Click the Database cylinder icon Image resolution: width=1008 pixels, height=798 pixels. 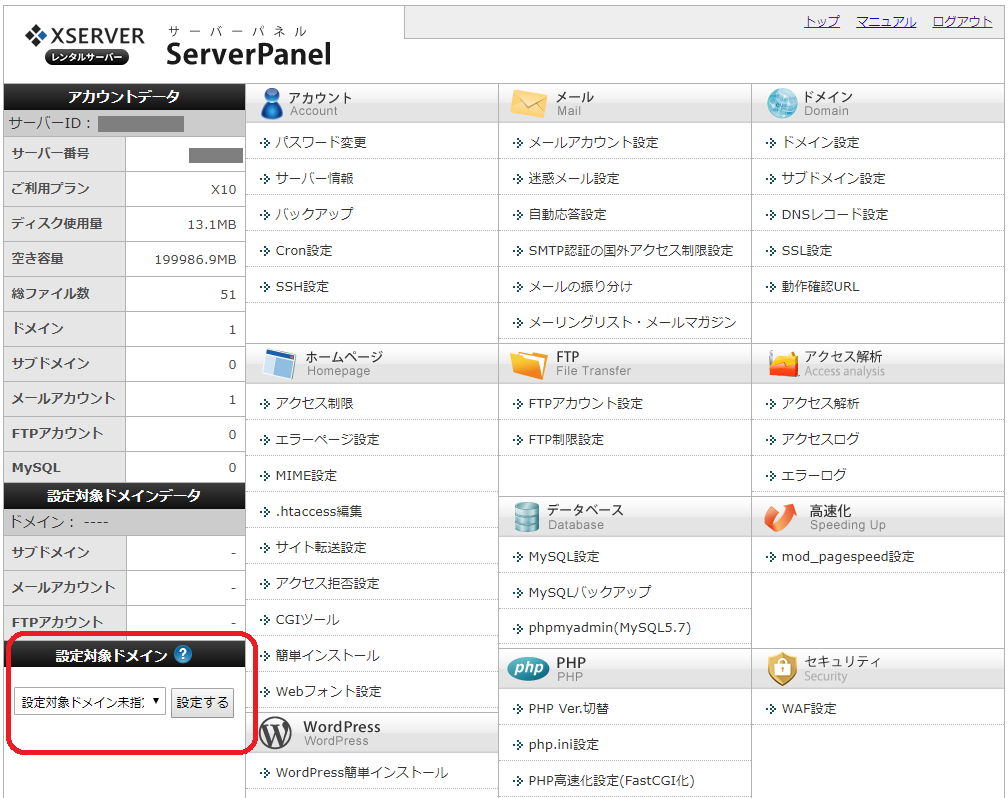(526, 517)
